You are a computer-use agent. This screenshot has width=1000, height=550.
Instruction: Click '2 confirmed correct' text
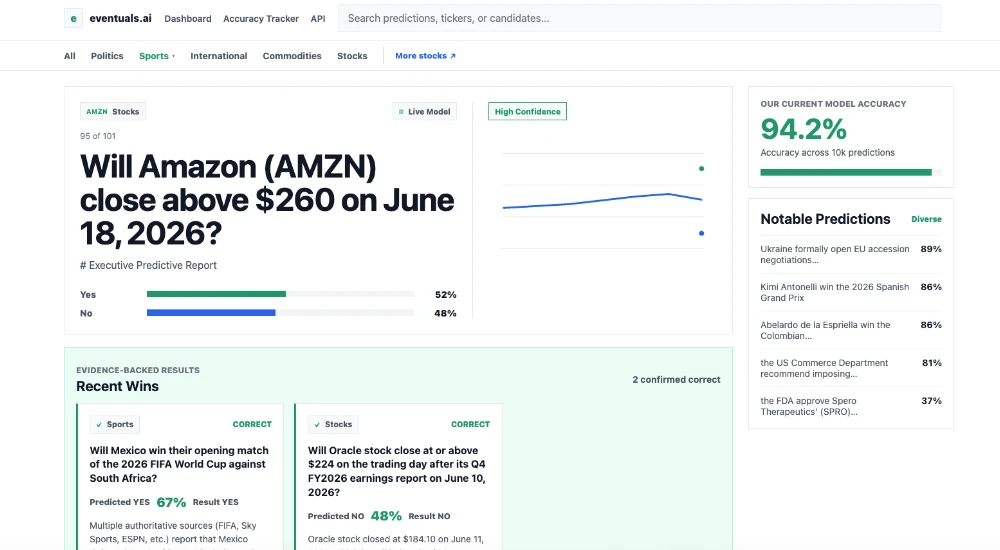(x=677, y=380)
